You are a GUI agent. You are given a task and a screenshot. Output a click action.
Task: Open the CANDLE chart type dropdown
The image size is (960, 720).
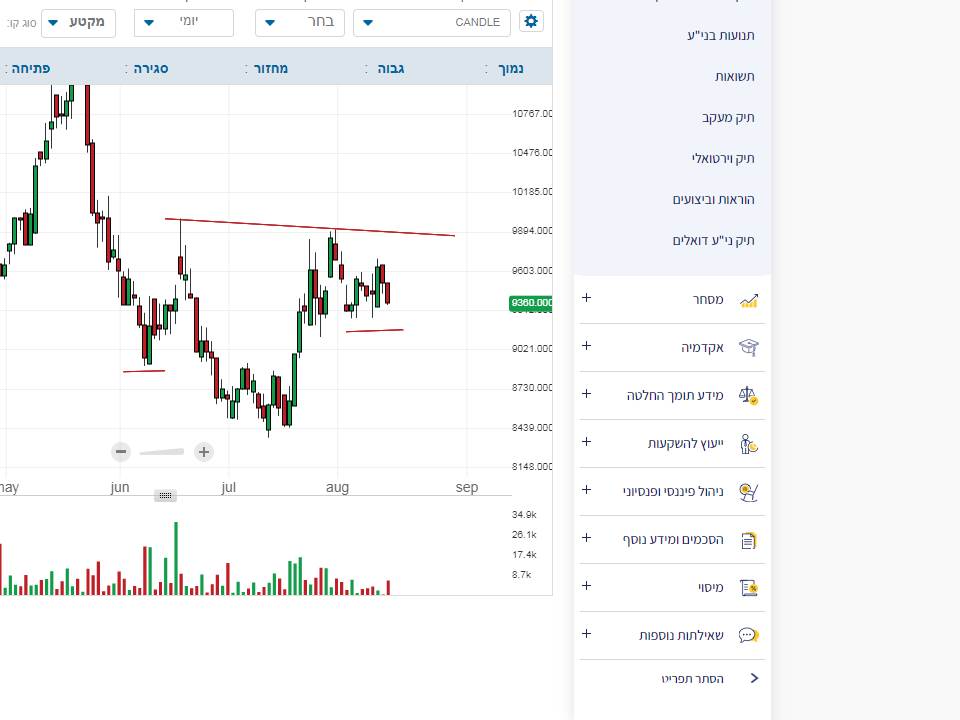pos(432,22)
